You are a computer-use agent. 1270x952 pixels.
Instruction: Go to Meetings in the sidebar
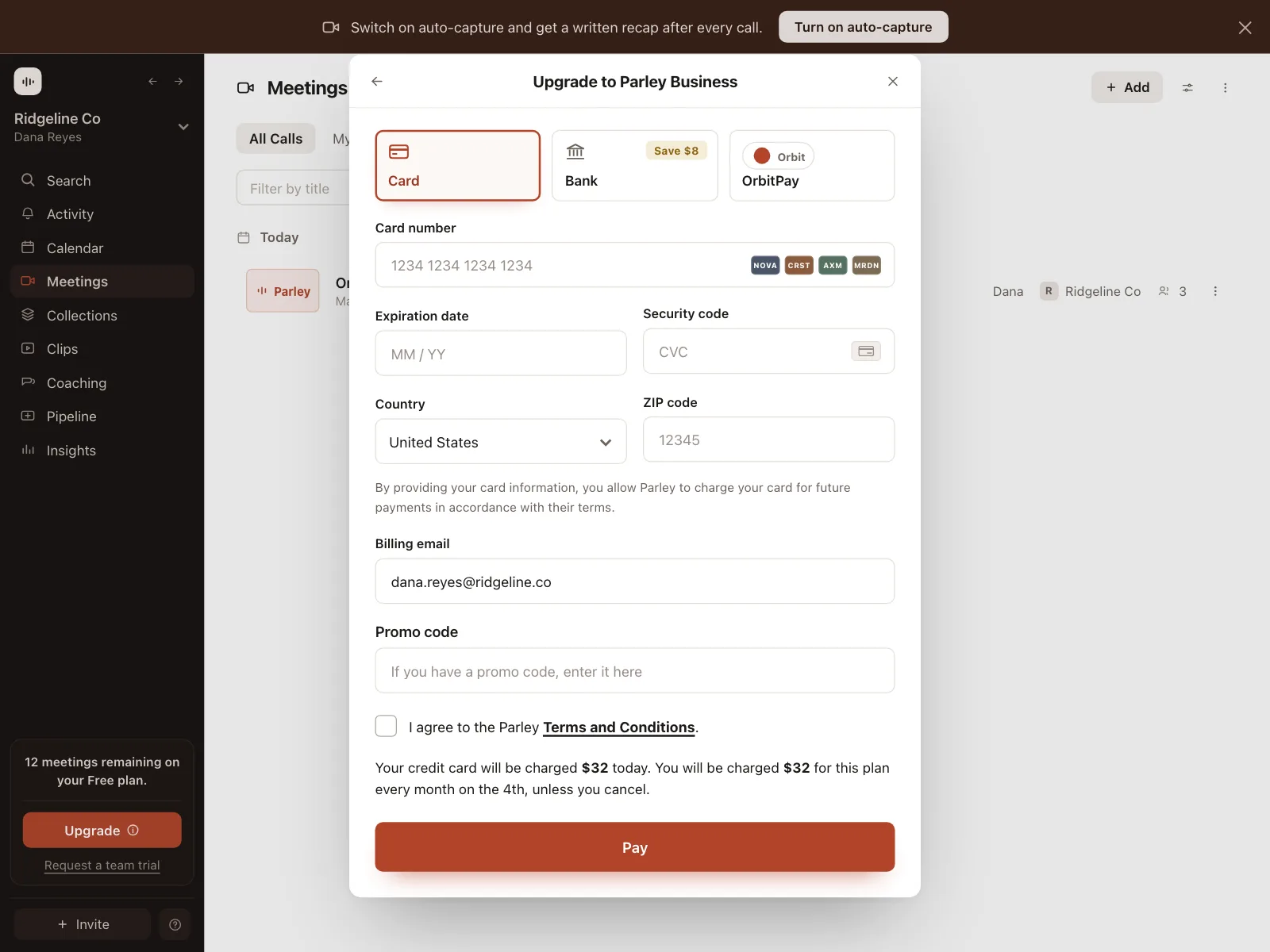point(102,282)
